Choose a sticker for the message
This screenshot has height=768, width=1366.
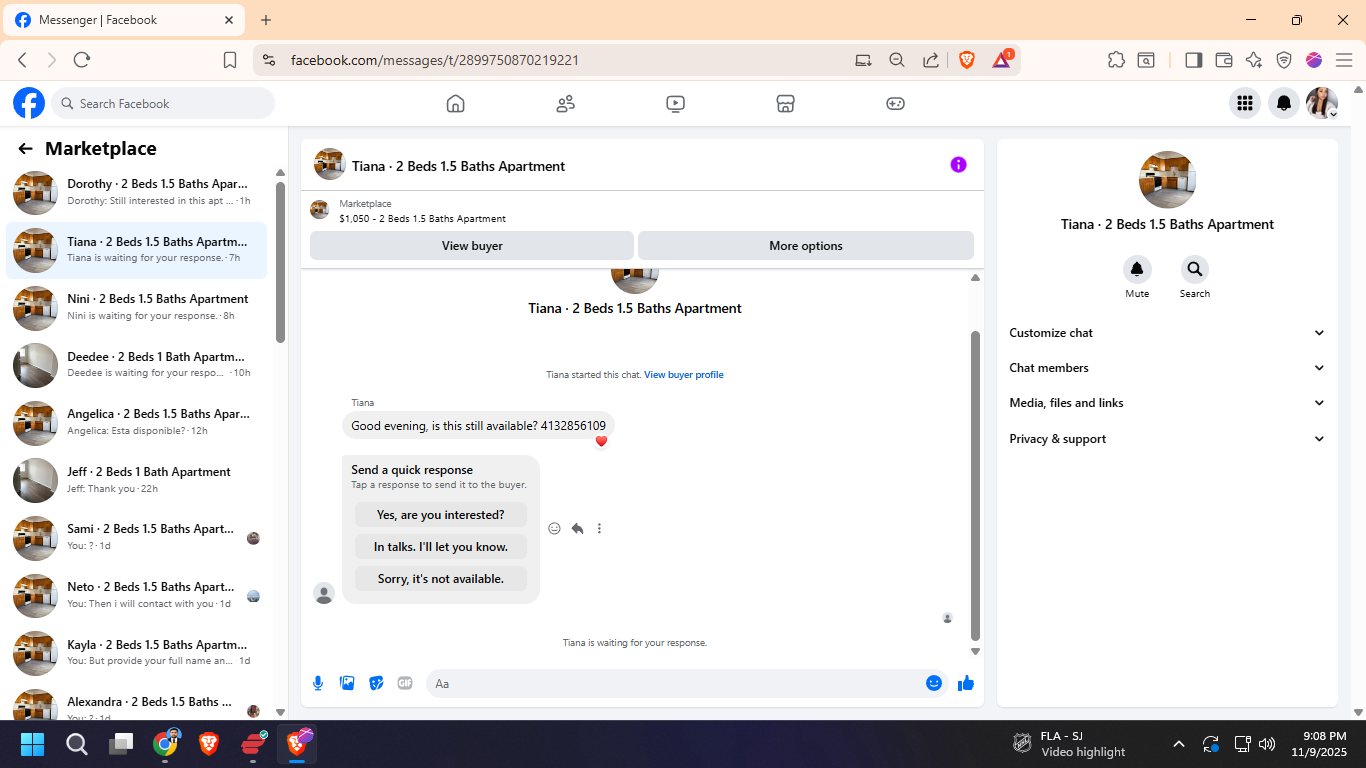(x=376, y=683)
